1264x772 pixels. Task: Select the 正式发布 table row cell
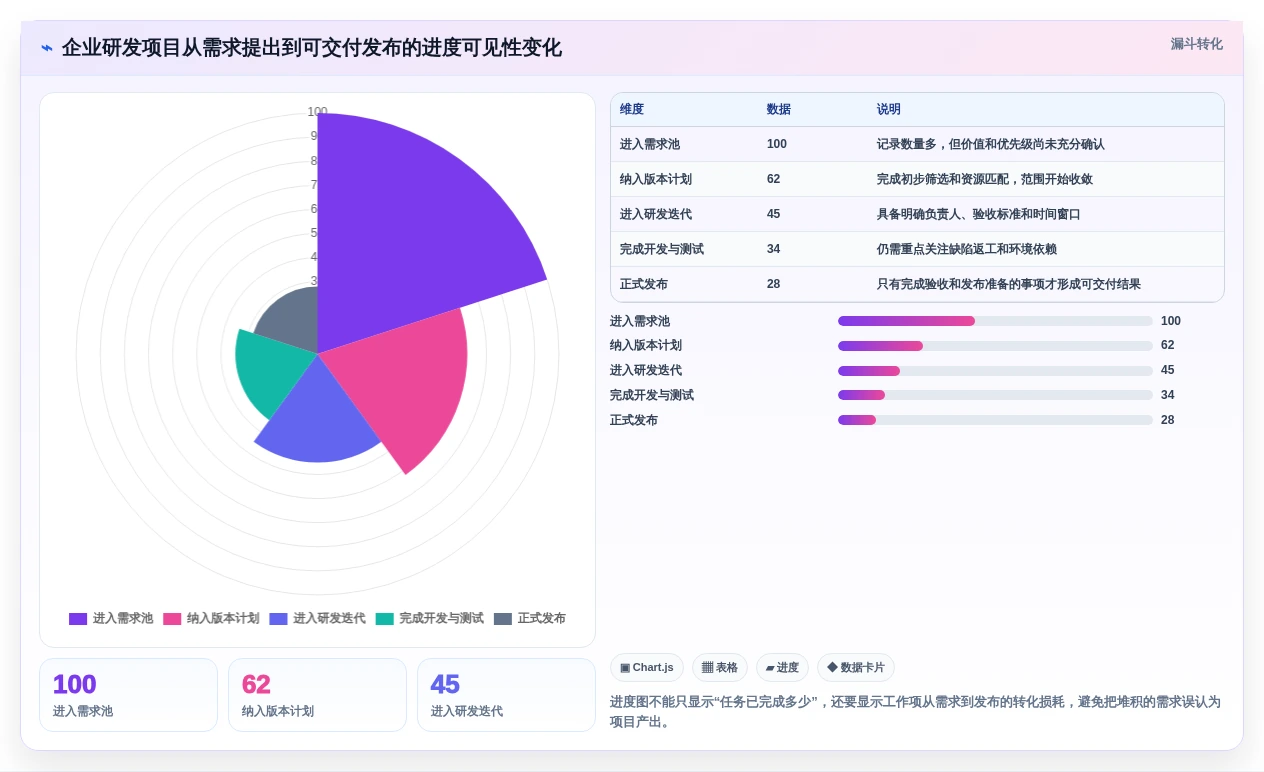coord(644,284)
